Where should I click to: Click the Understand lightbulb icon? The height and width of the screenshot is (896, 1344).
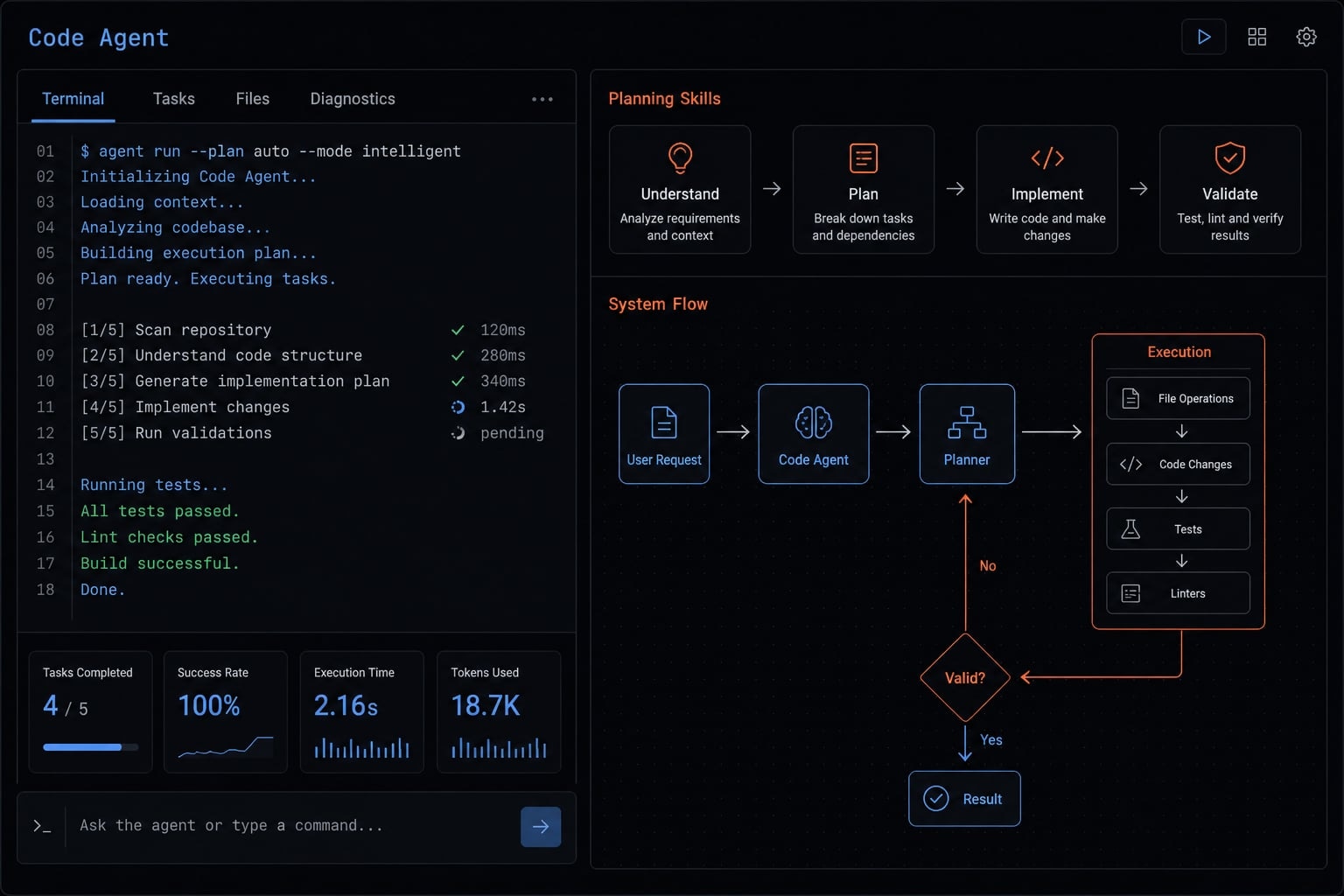pos(680,158)
